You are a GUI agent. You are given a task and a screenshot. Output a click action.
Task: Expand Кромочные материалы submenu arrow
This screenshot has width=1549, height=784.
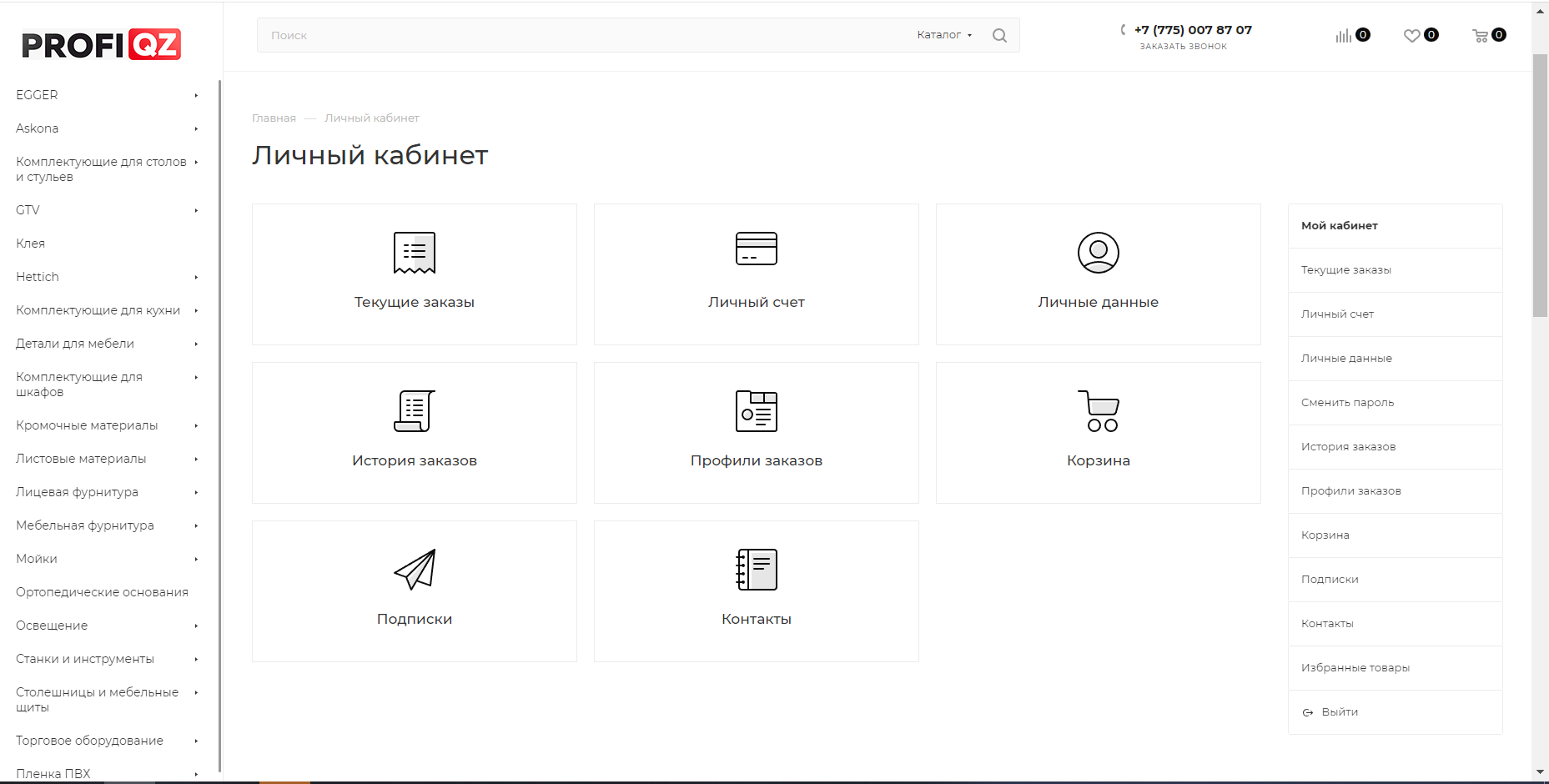[x=196, y=425]
